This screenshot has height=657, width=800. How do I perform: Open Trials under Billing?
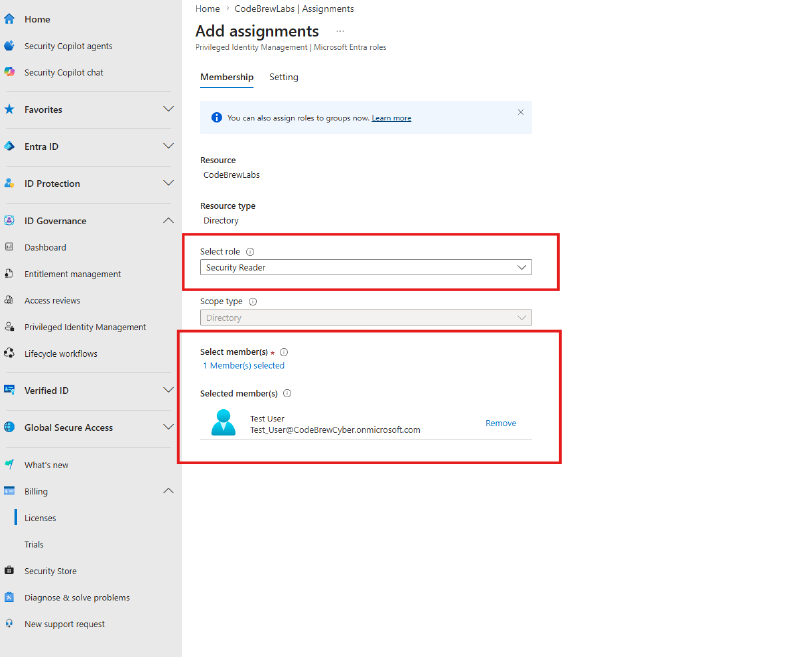(34, 544)
